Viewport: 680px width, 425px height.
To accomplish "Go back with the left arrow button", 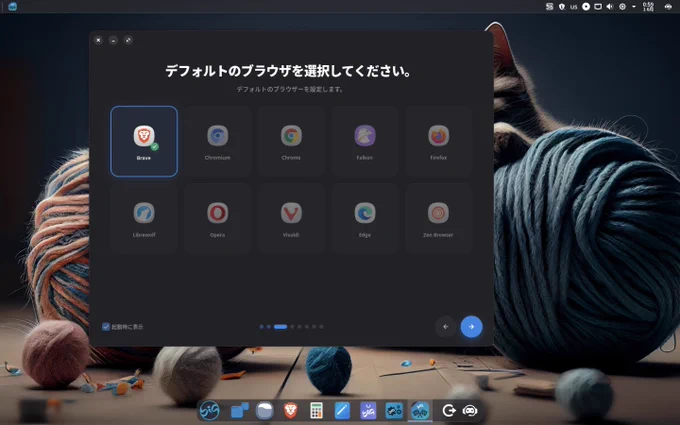I will tap(445, 327).
